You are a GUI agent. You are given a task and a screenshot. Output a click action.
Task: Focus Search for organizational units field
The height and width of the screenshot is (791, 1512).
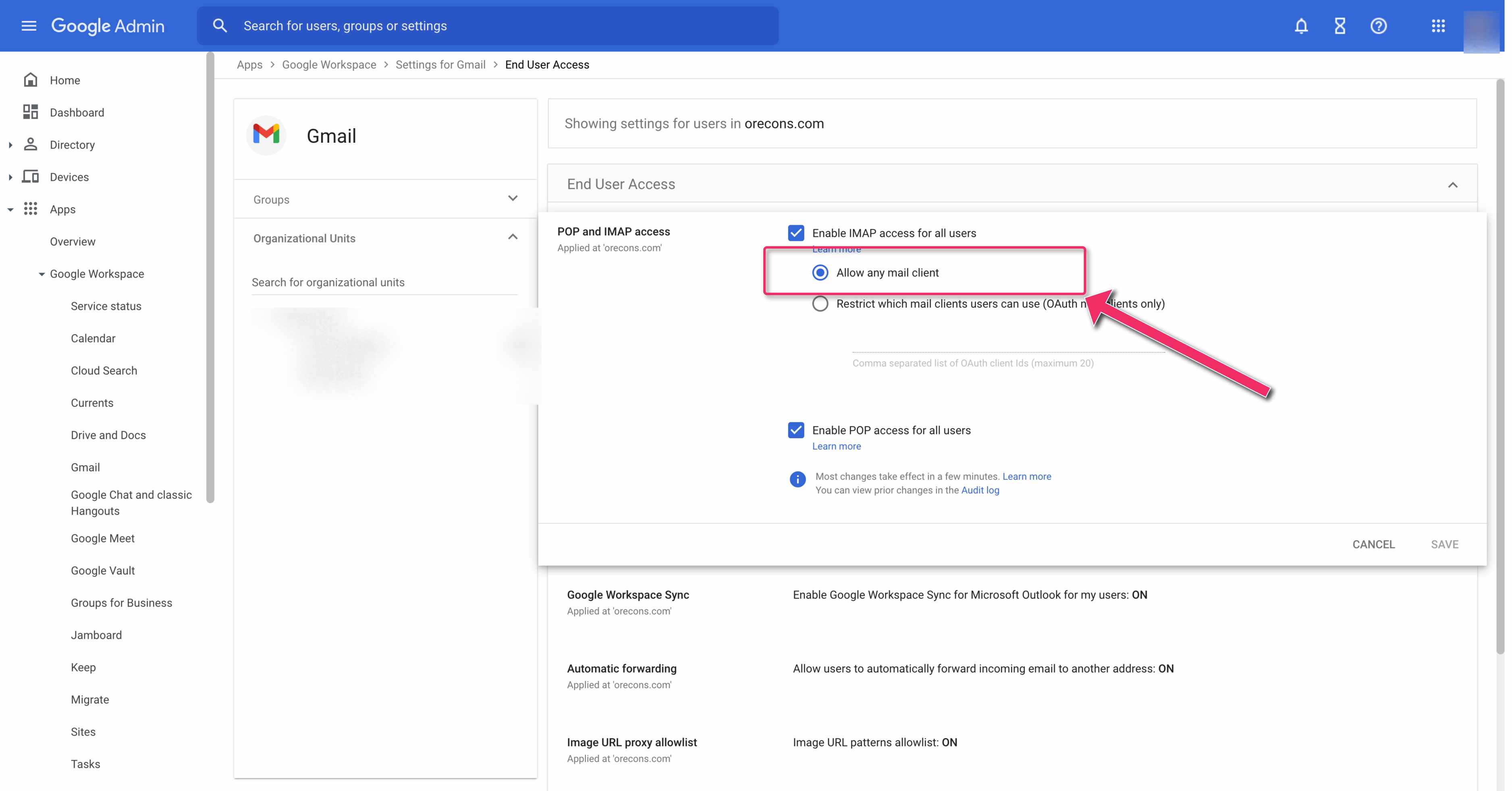click(384, 283)
